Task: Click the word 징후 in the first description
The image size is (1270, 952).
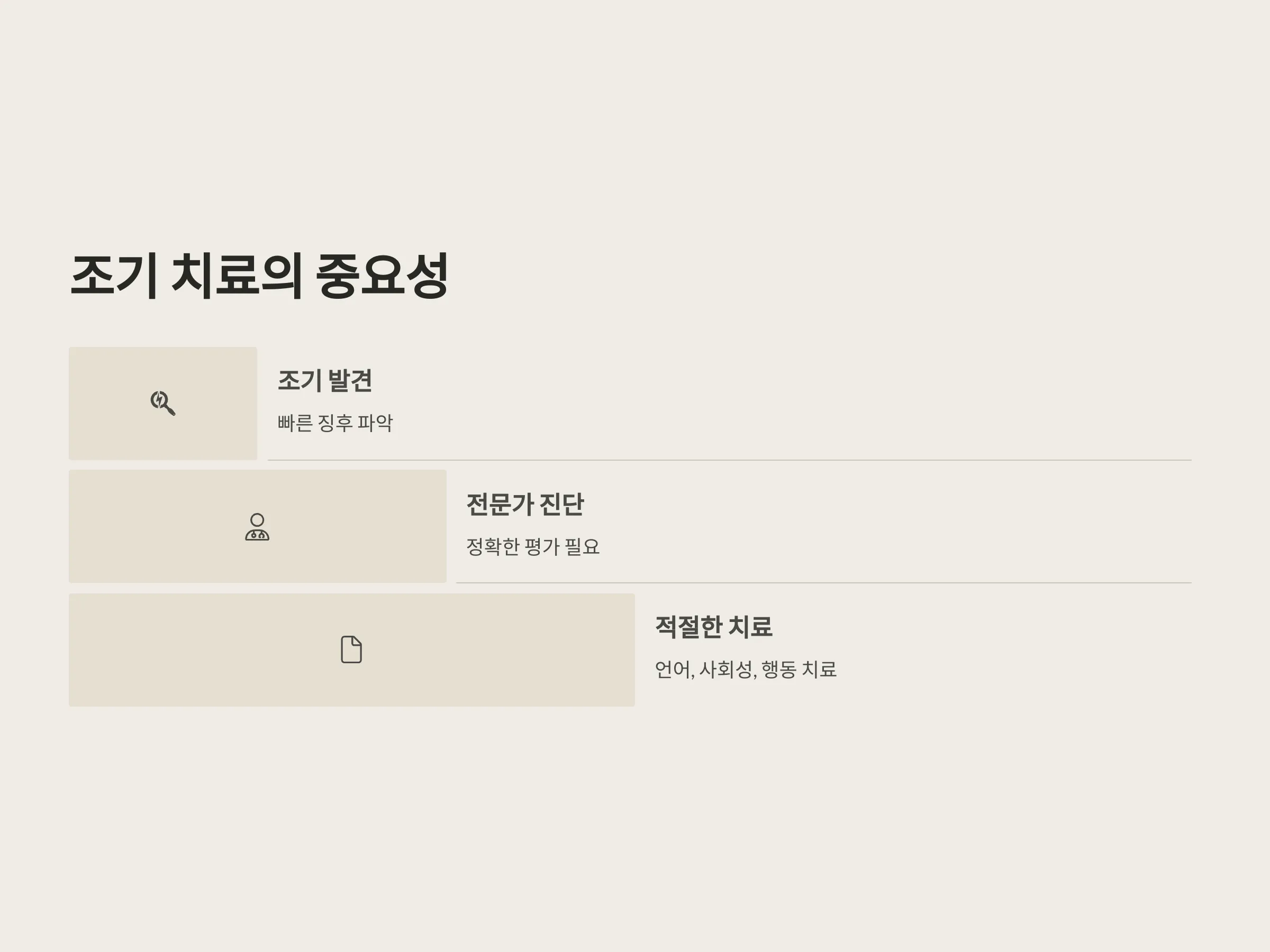Action: [335, 423]
